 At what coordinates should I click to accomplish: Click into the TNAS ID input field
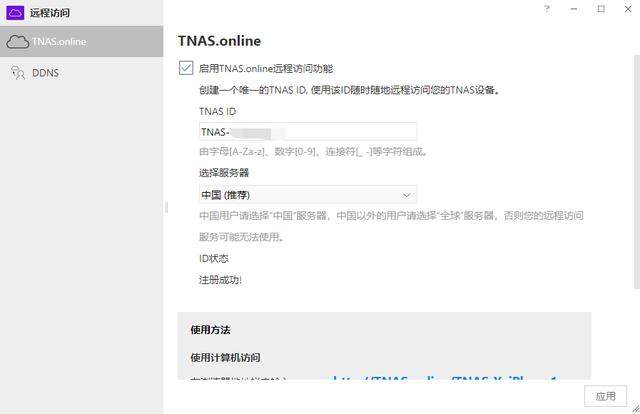click(308, 132)
